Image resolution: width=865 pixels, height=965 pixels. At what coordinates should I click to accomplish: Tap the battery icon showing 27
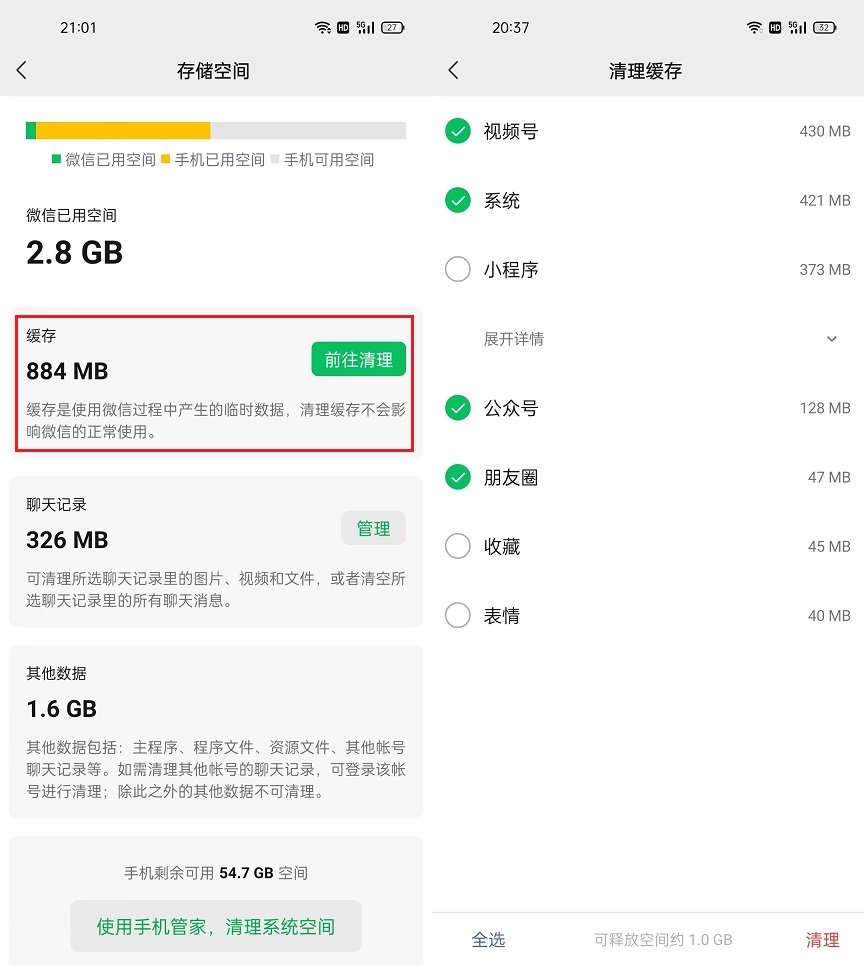coord(393,28)
